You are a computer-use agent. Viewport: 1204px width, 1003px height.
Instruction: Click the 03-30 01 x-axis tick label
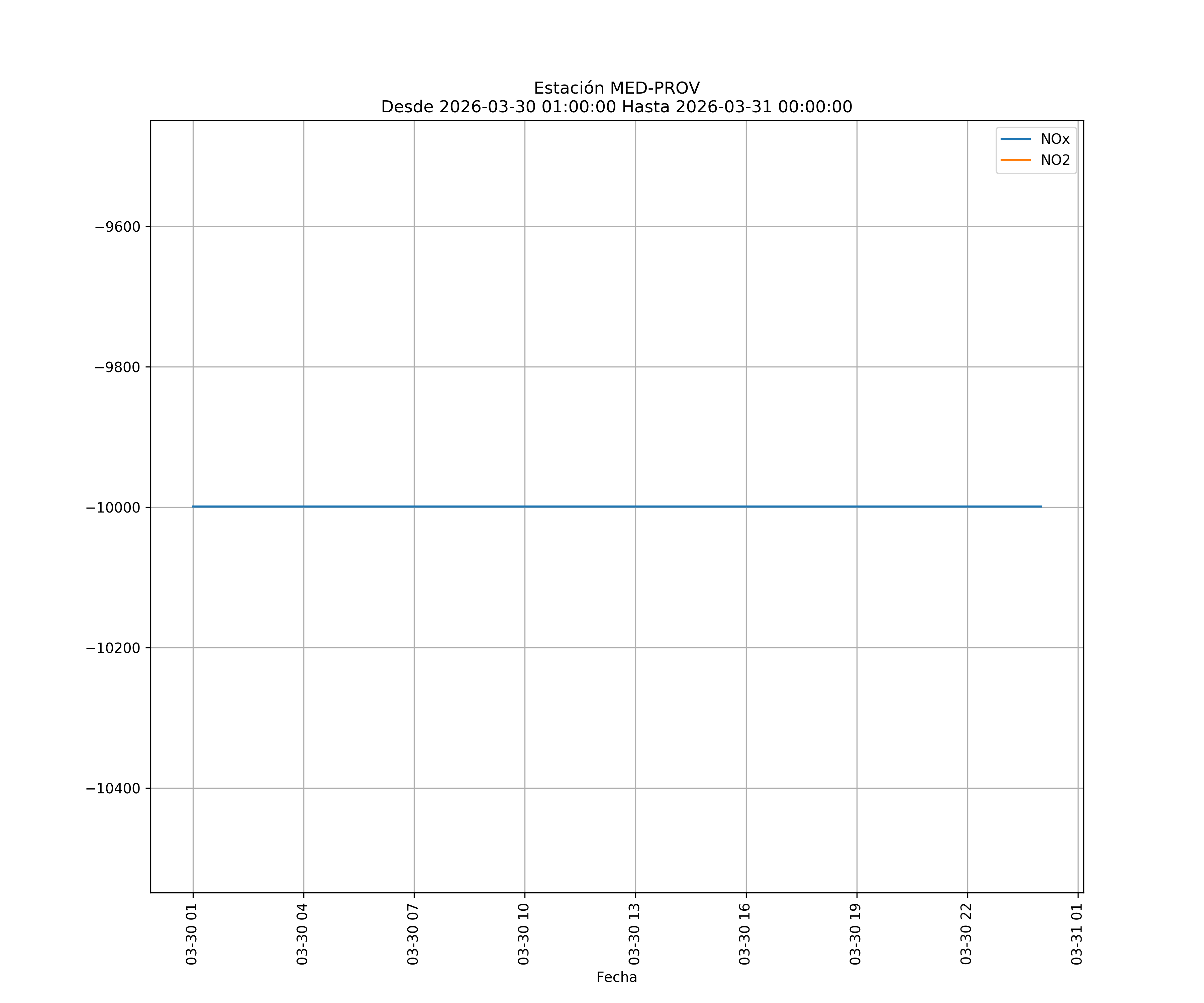point(192,934)
